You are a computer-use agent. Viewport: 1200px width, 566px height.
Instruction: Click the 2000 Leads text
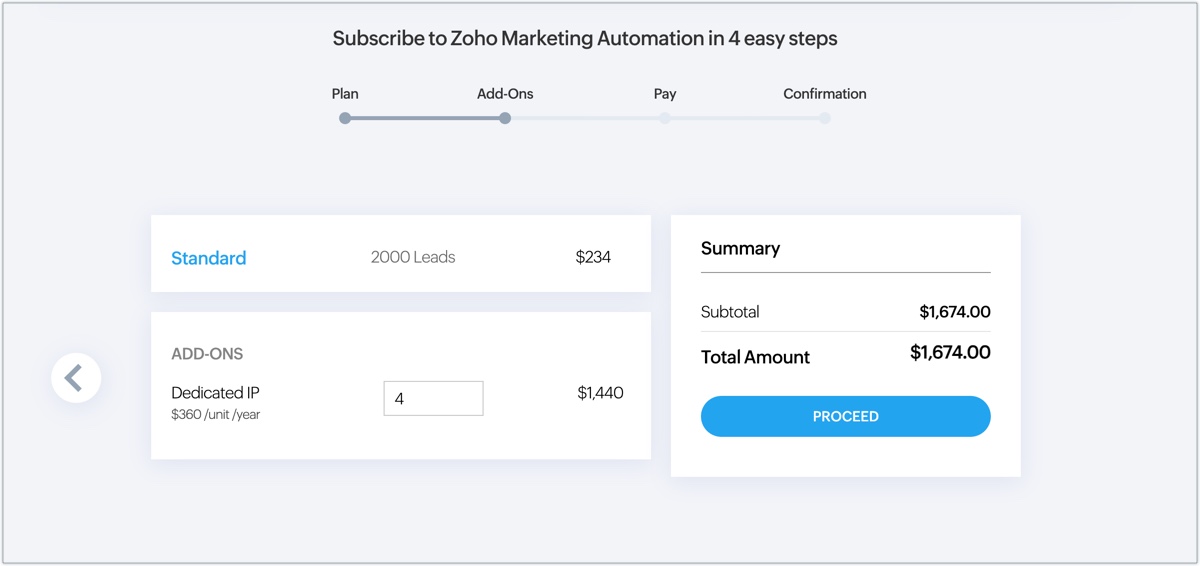tap(413, 257)
